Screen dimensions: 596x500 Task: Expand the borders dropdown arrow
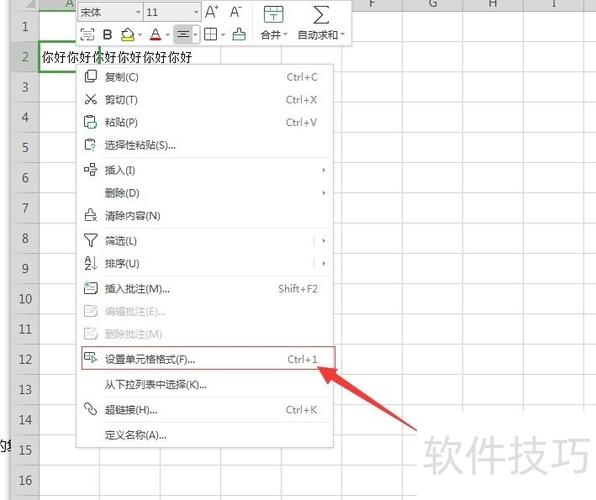point(223,35)
